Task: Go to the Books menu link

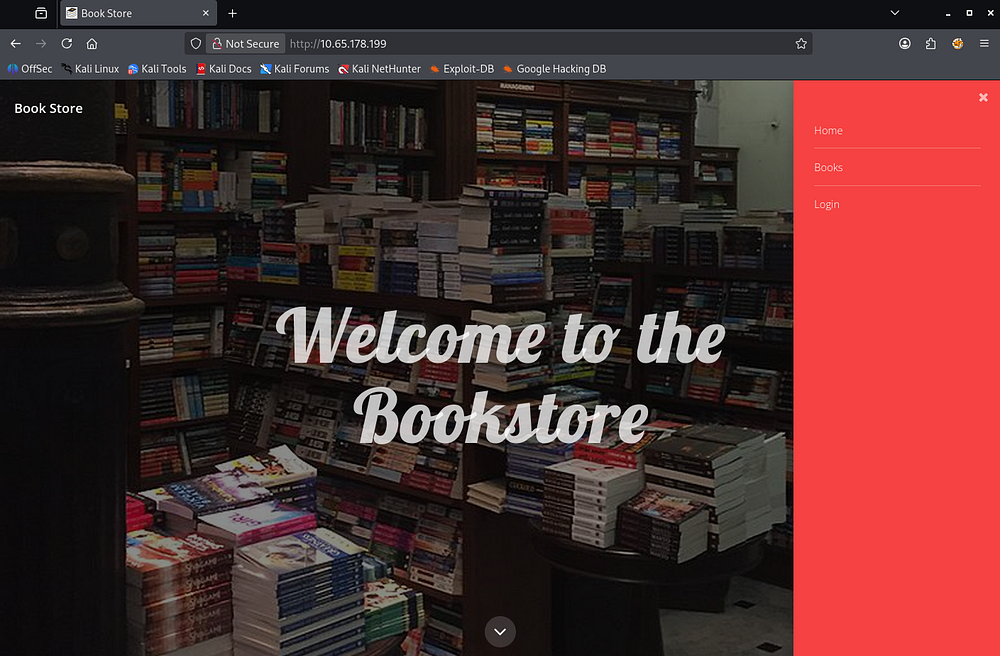Action: tap(828, 168)
